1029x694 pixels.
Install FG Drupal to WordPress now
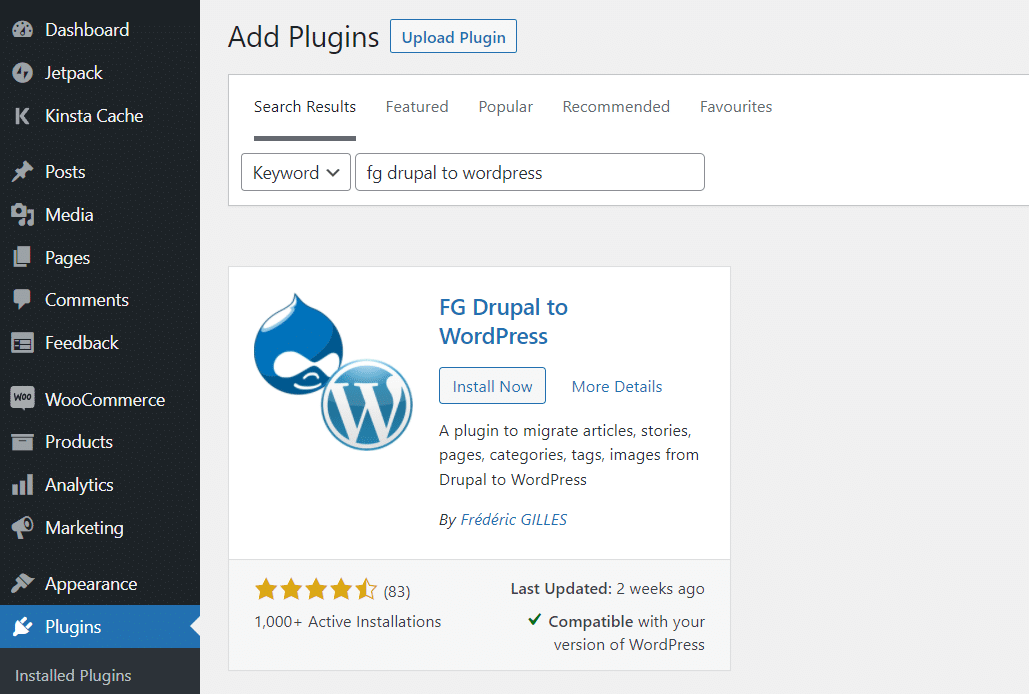(x=492, y=385)
